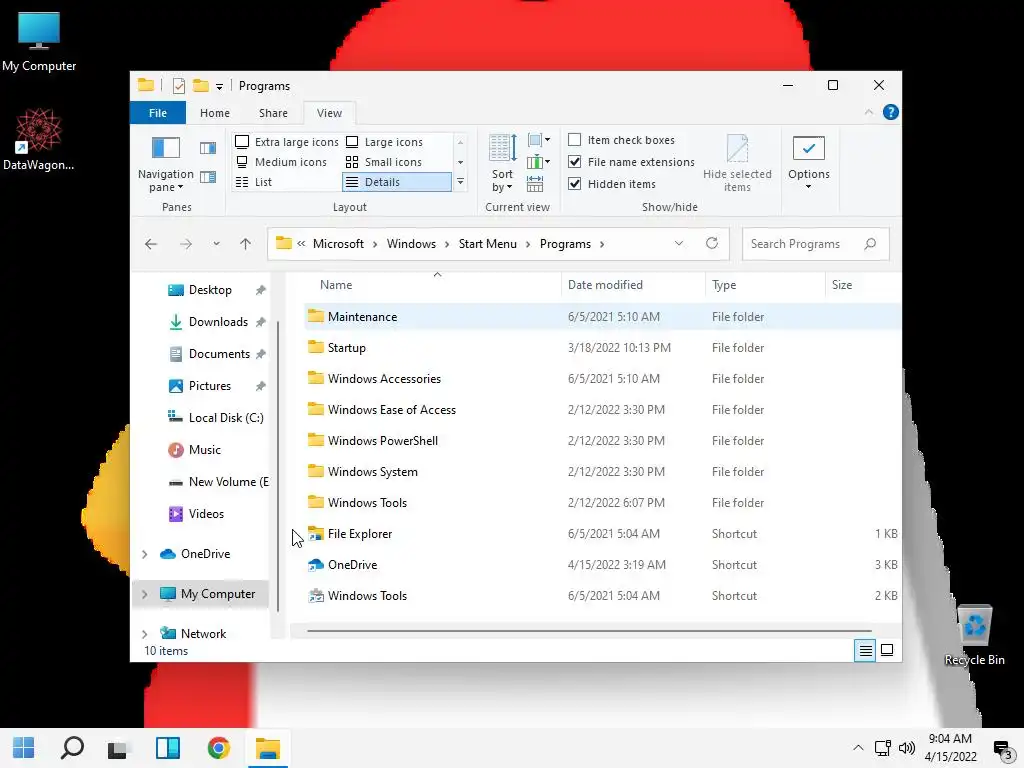Click the horizontal scrollbar in file list
The image size is (1024, 768).
(x=589, y=631)
